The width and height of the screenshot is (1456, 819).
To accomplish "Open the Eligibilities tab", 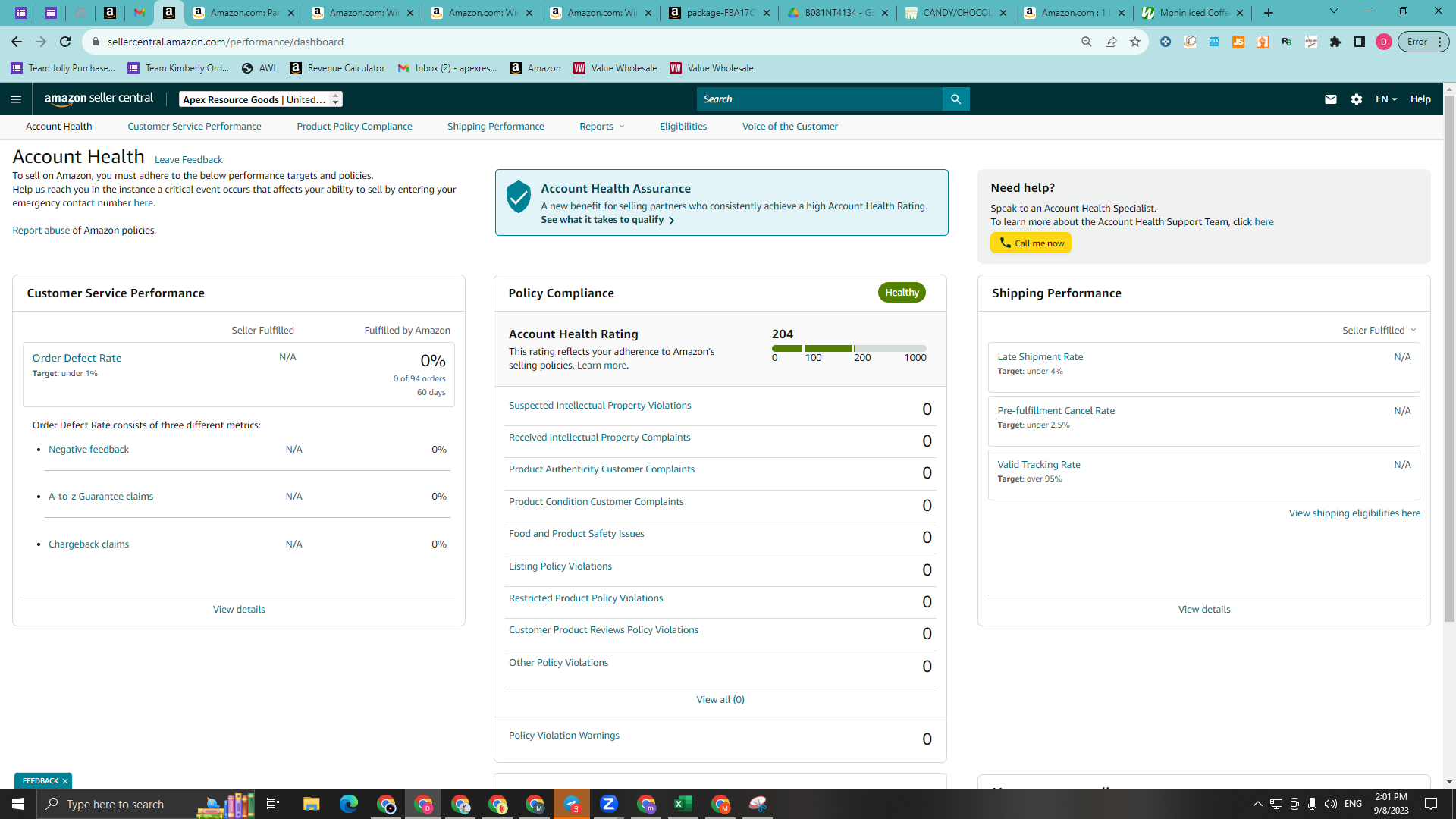I will 683,127.
